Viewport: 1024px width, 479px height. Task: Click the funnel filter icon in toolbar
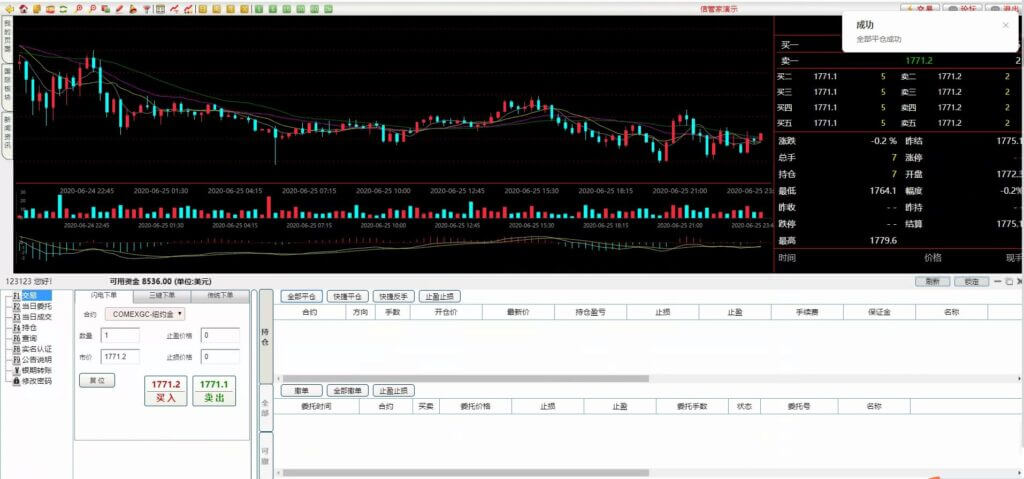[147, 9]
